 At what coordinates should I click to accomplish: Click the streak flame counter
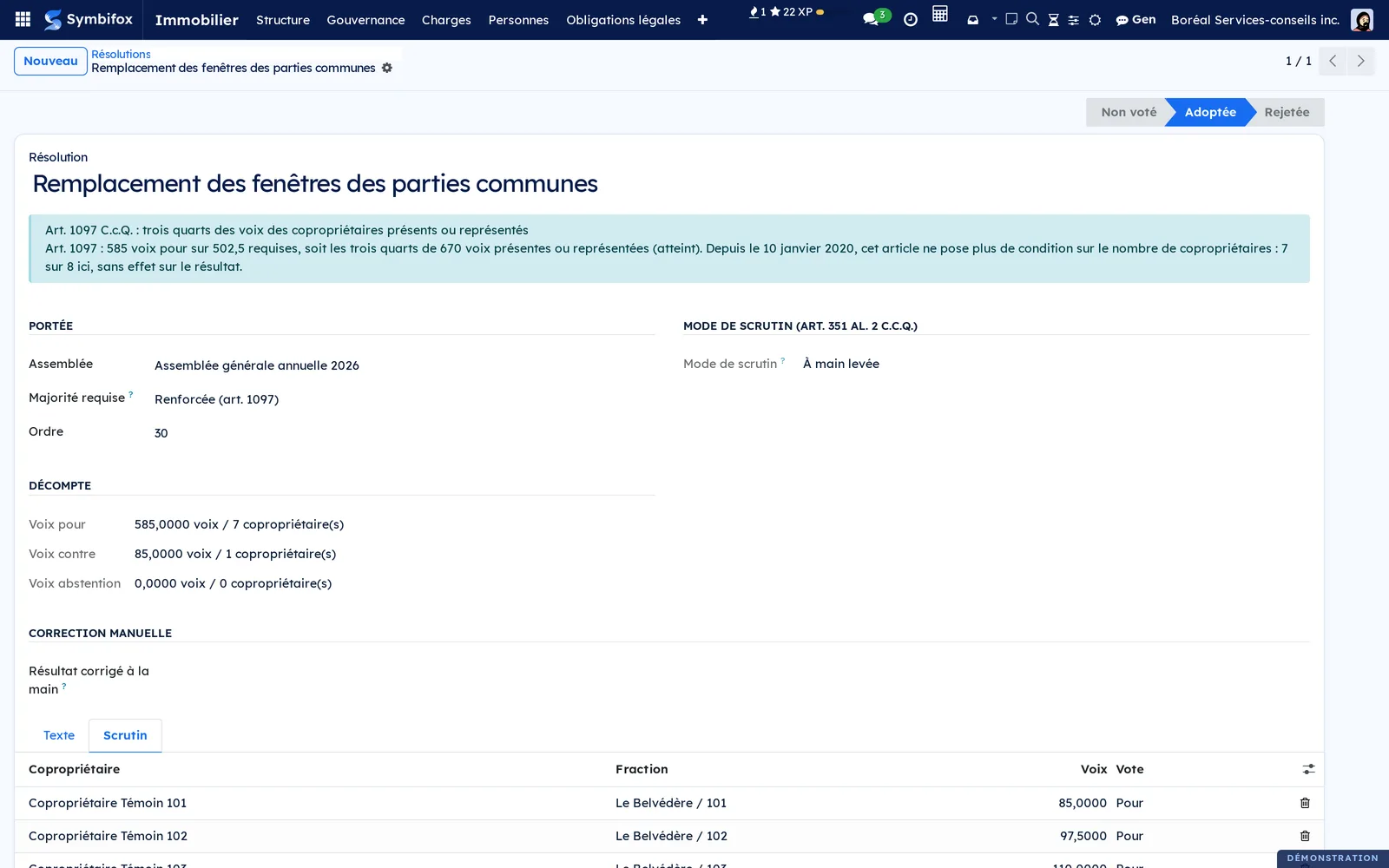(757, 12)
